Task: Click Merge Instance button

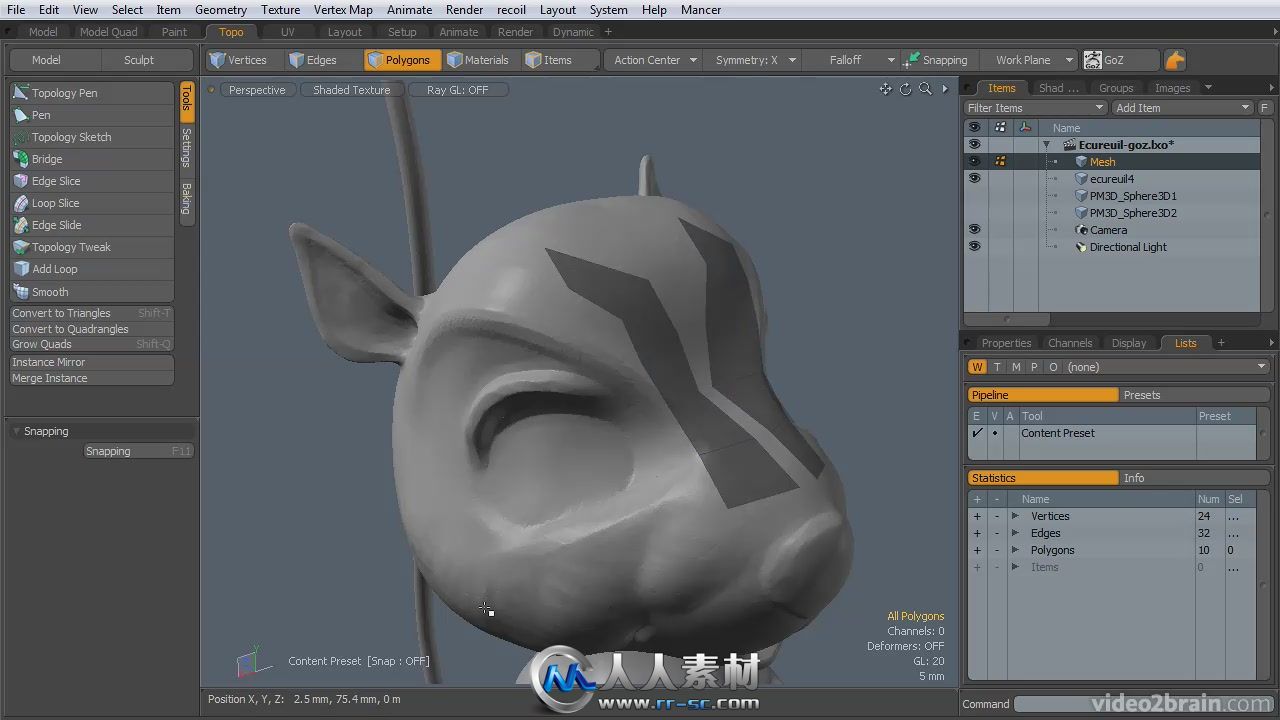Action: click(92, 378)
